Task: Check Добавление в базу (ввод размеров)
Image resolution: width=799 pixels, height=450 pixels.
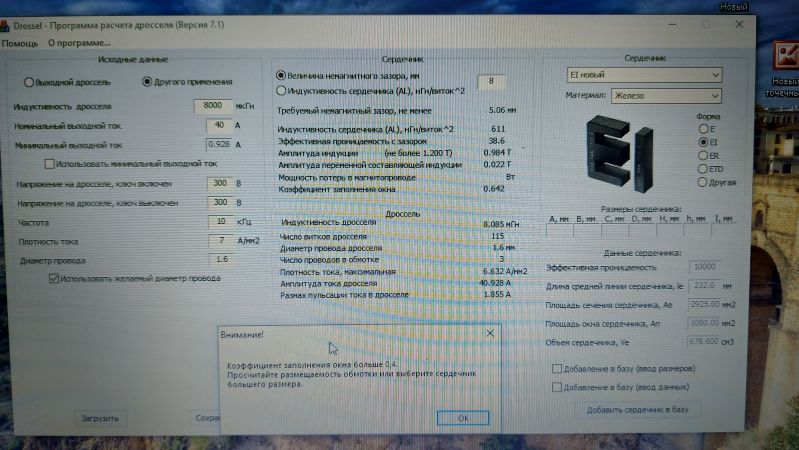Action: click(x=557, y=368)
